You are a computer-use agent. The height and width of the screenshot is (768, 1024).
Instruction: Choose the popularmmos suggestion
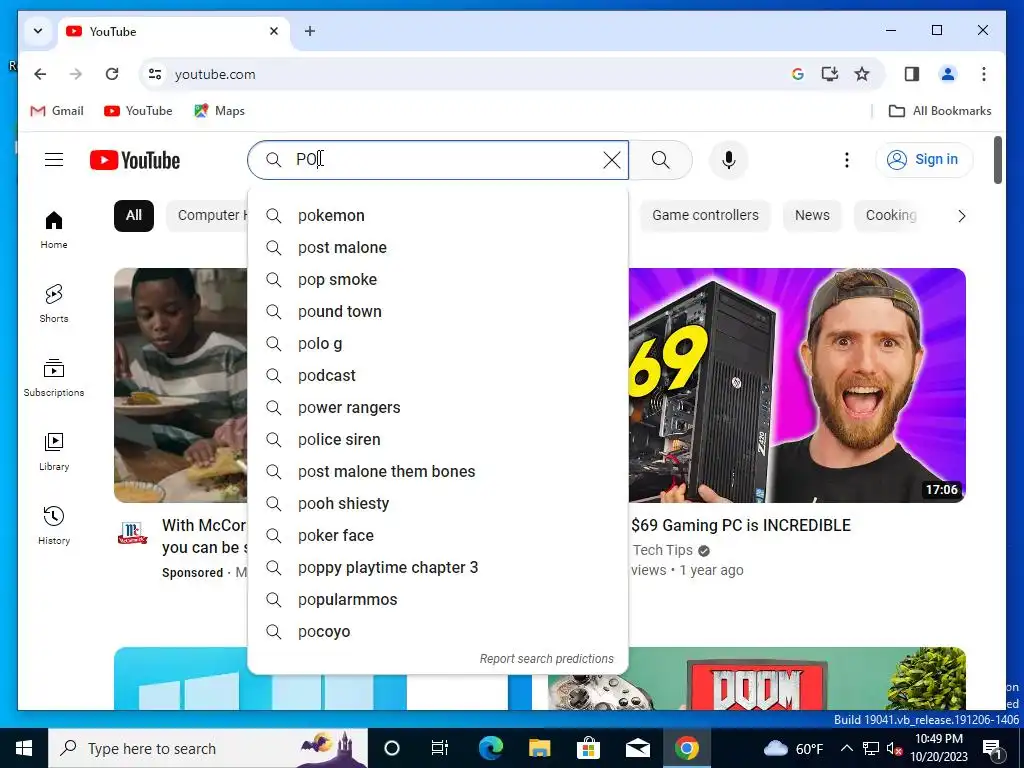(x=438, y=600)
